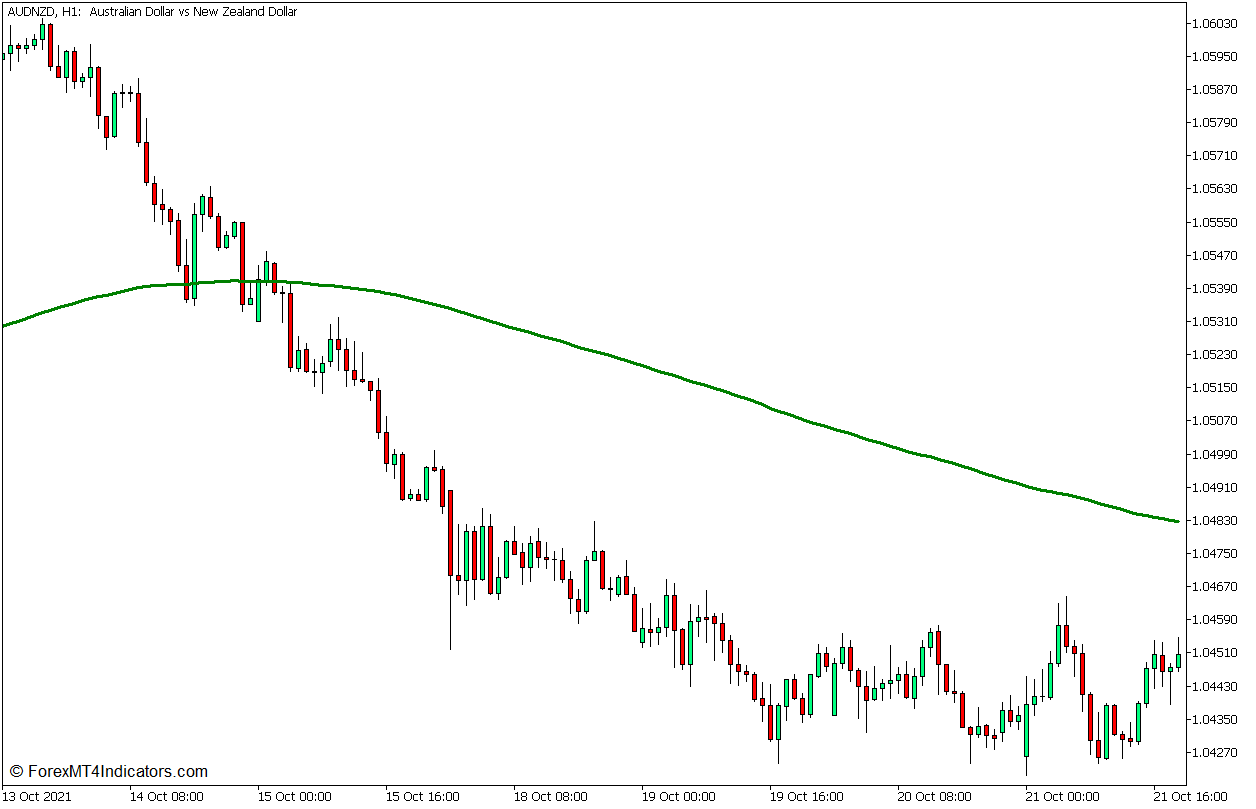Select the 19 Oct 16:00 time label
Screen dimensions: 1256x809
806,797
